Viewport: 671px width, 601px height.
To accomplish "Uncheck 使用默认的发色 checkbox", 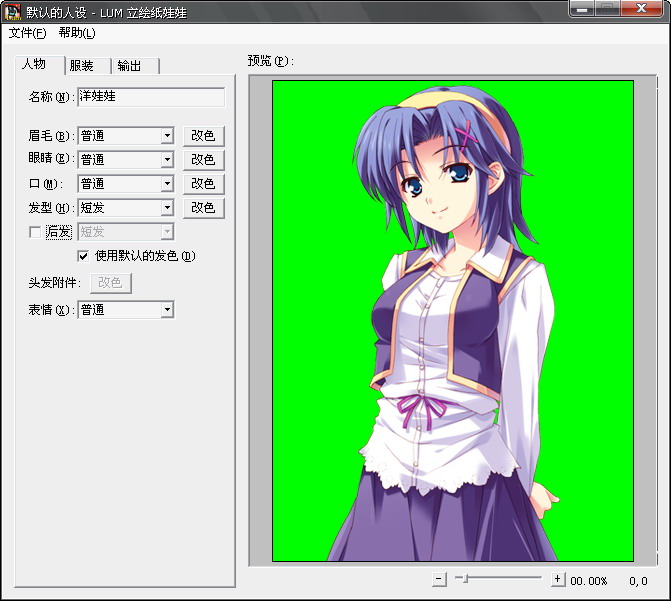I will pyautogui.click(x=84, y=256).
